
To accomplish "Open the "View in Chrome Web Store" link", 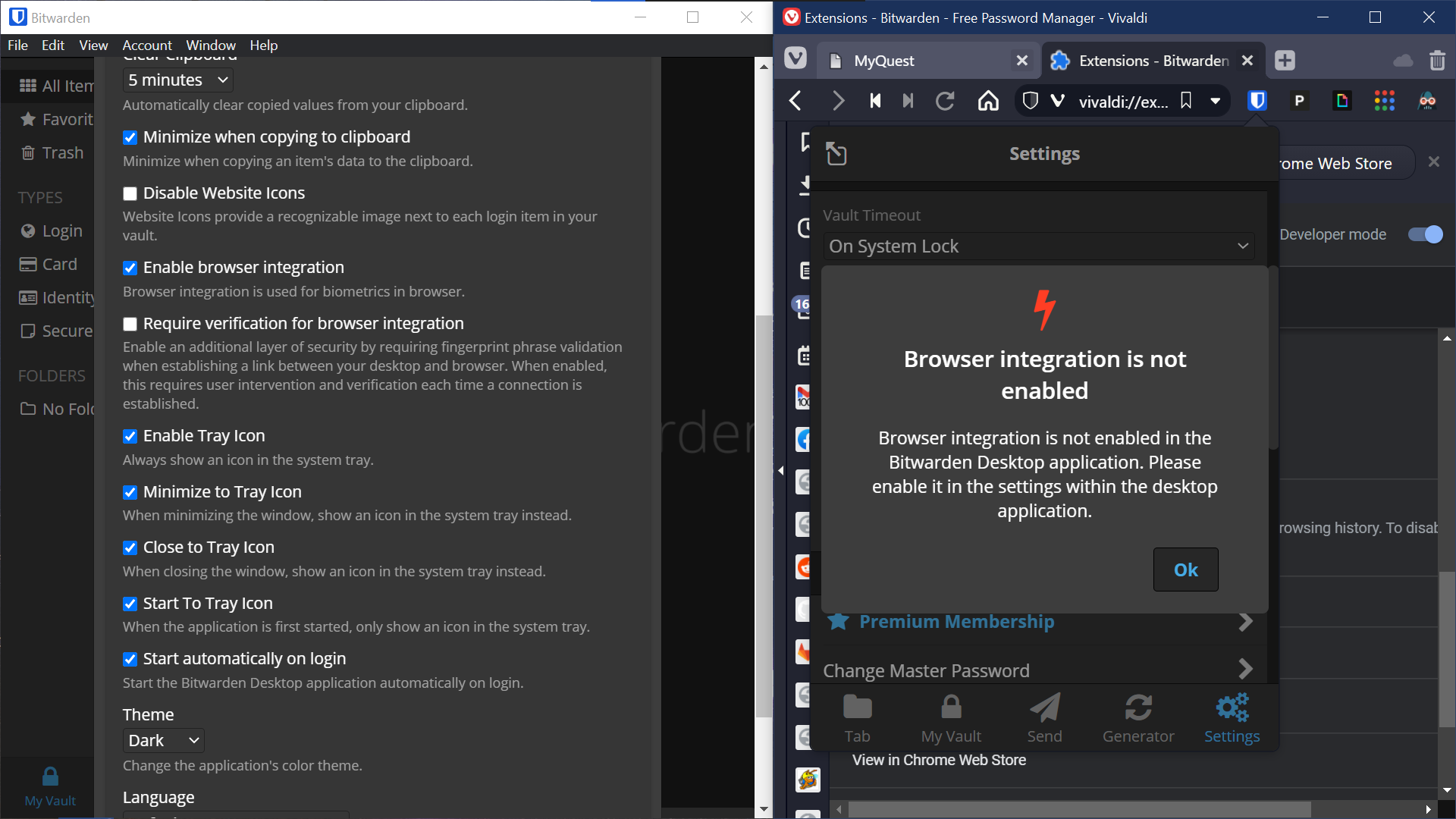I will pos(939,760).
